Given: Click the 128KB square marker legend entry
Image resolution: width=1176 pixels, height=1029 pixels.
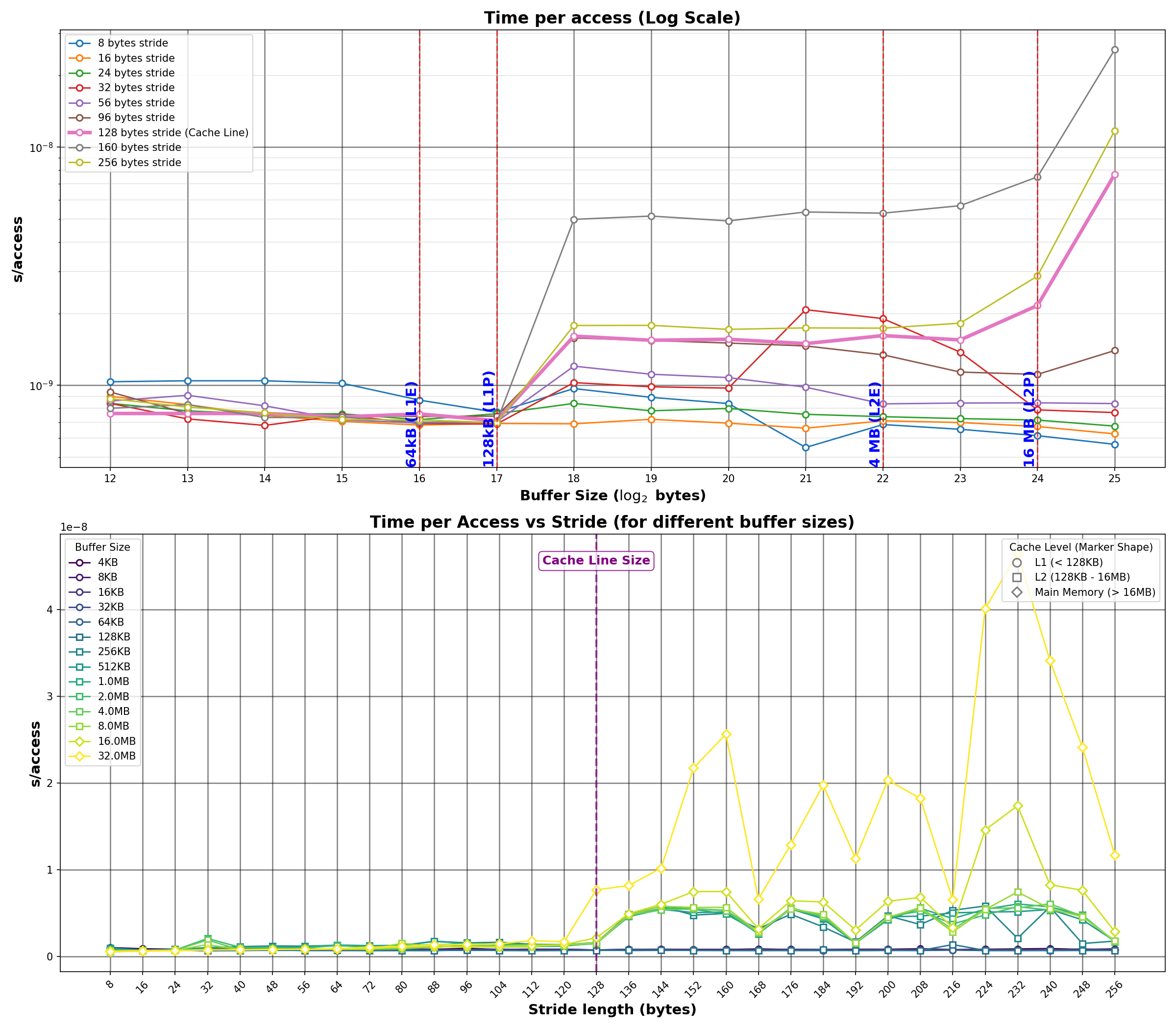Looking at the screenshot, I should (x=80, y=637).
